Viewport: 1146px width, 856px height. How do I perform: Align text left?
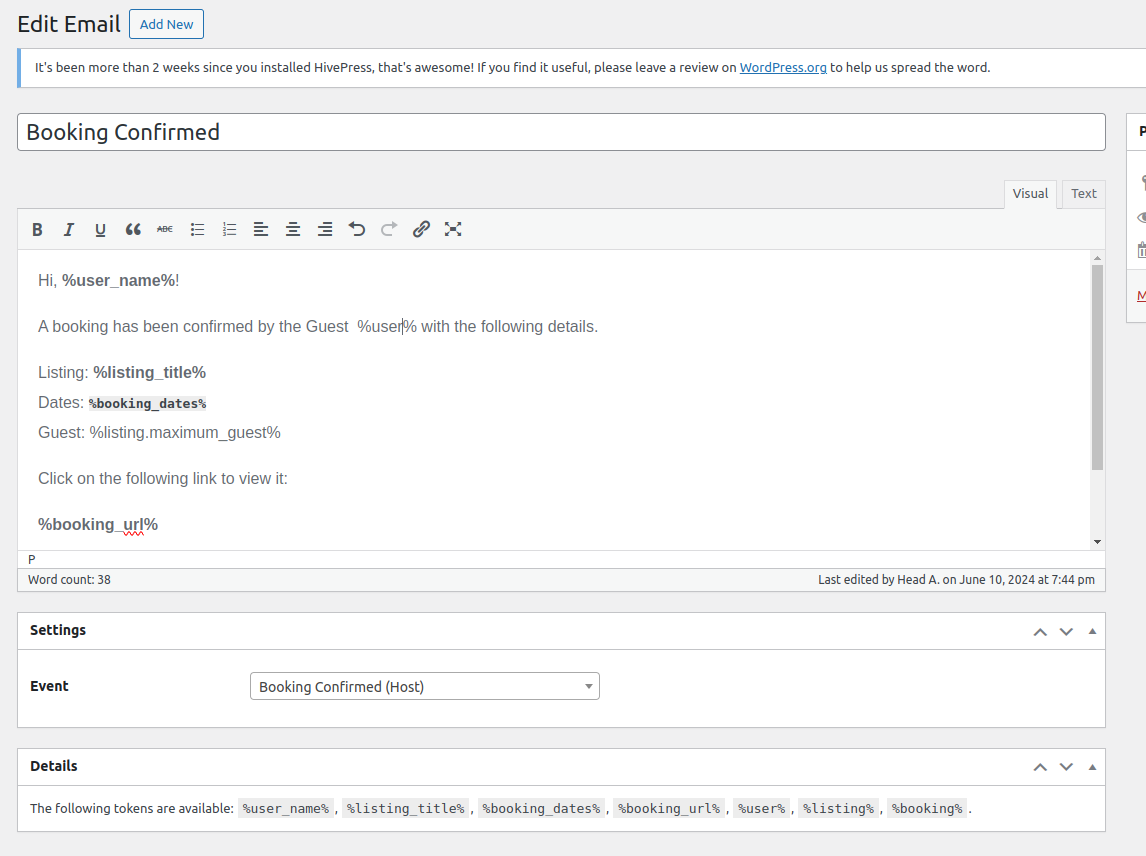click(261, 230)
